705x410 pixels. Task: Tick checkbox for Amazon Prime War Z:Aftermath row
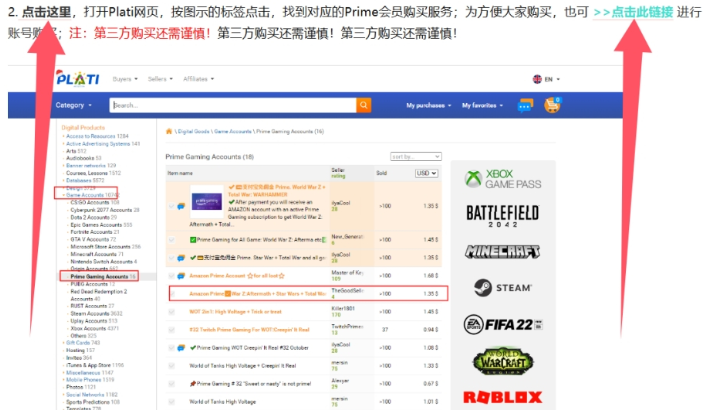tap(171, 294)
